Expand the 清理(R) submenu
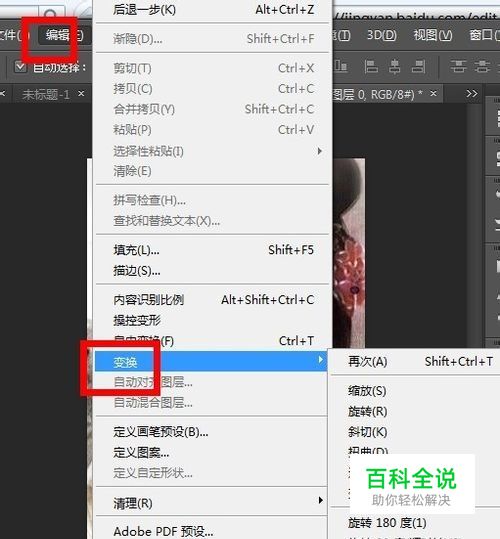 tap(211, 503)
